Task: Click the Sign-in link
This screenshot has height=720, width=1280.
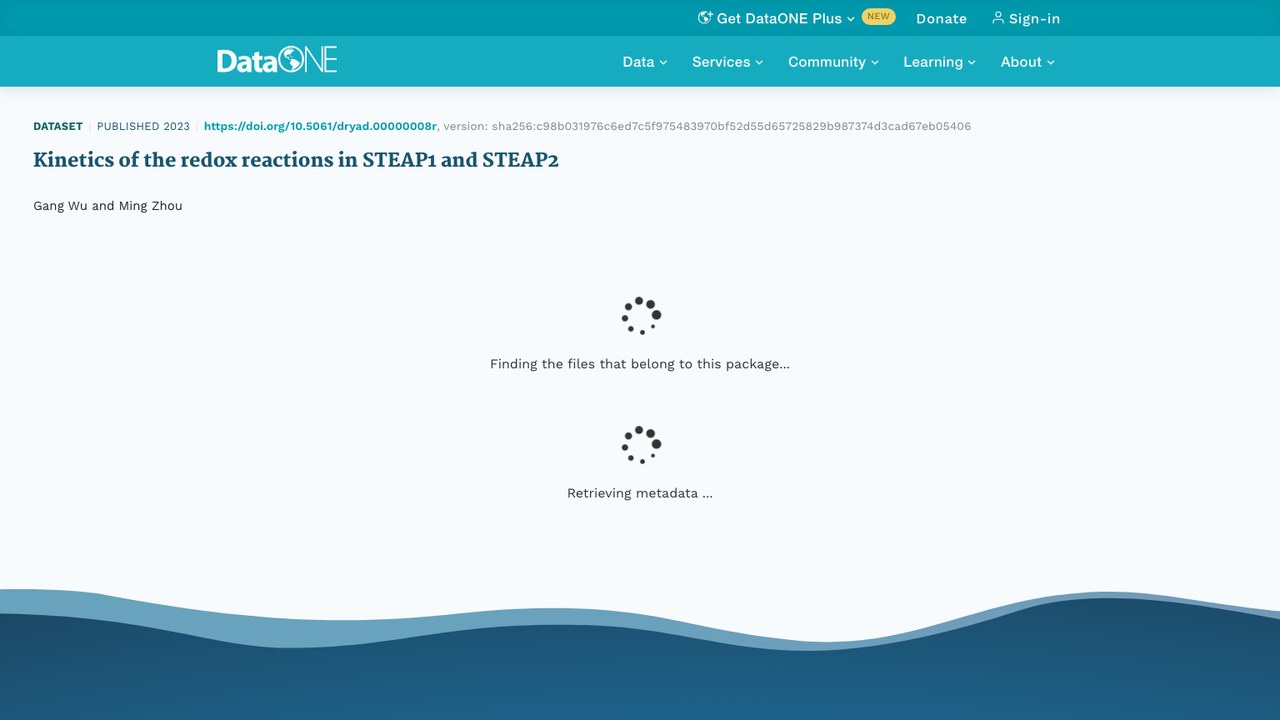Action: click(1026, 18)
